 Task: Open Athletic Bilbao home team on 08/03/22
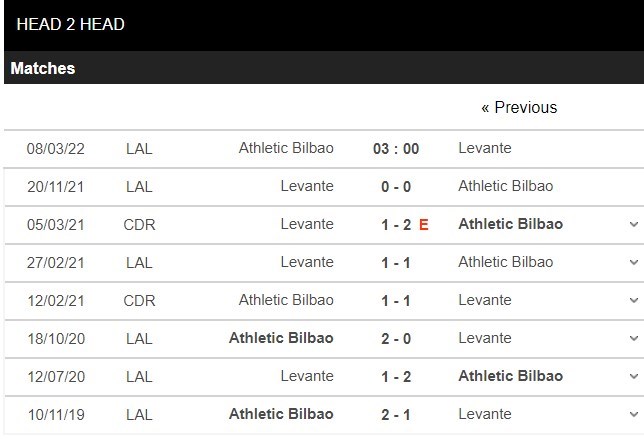286,148
